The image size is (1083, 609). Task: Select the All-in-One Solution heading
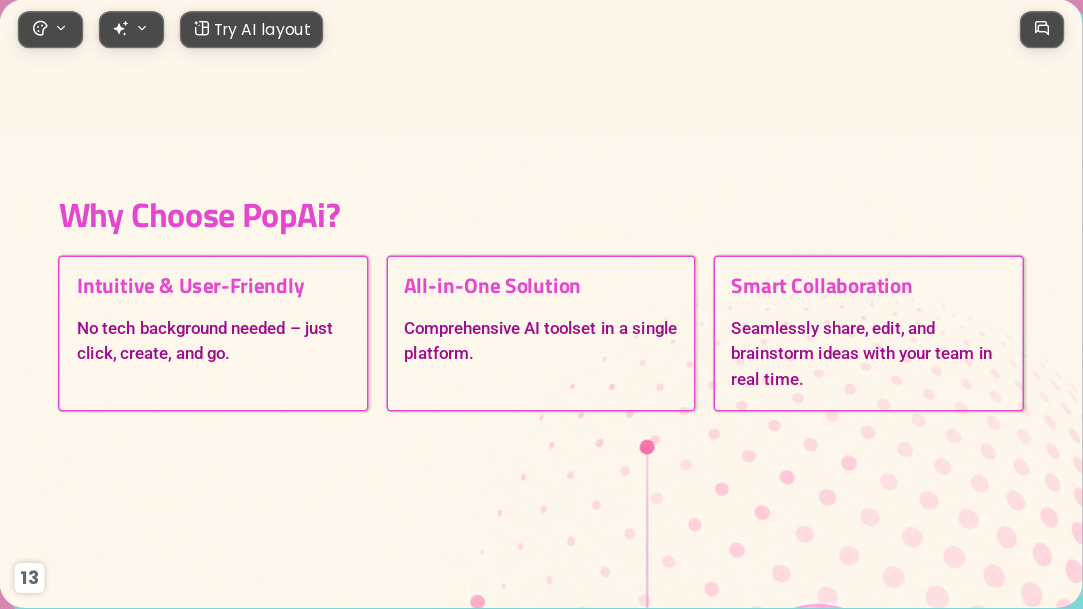click(x=492, y=286)
